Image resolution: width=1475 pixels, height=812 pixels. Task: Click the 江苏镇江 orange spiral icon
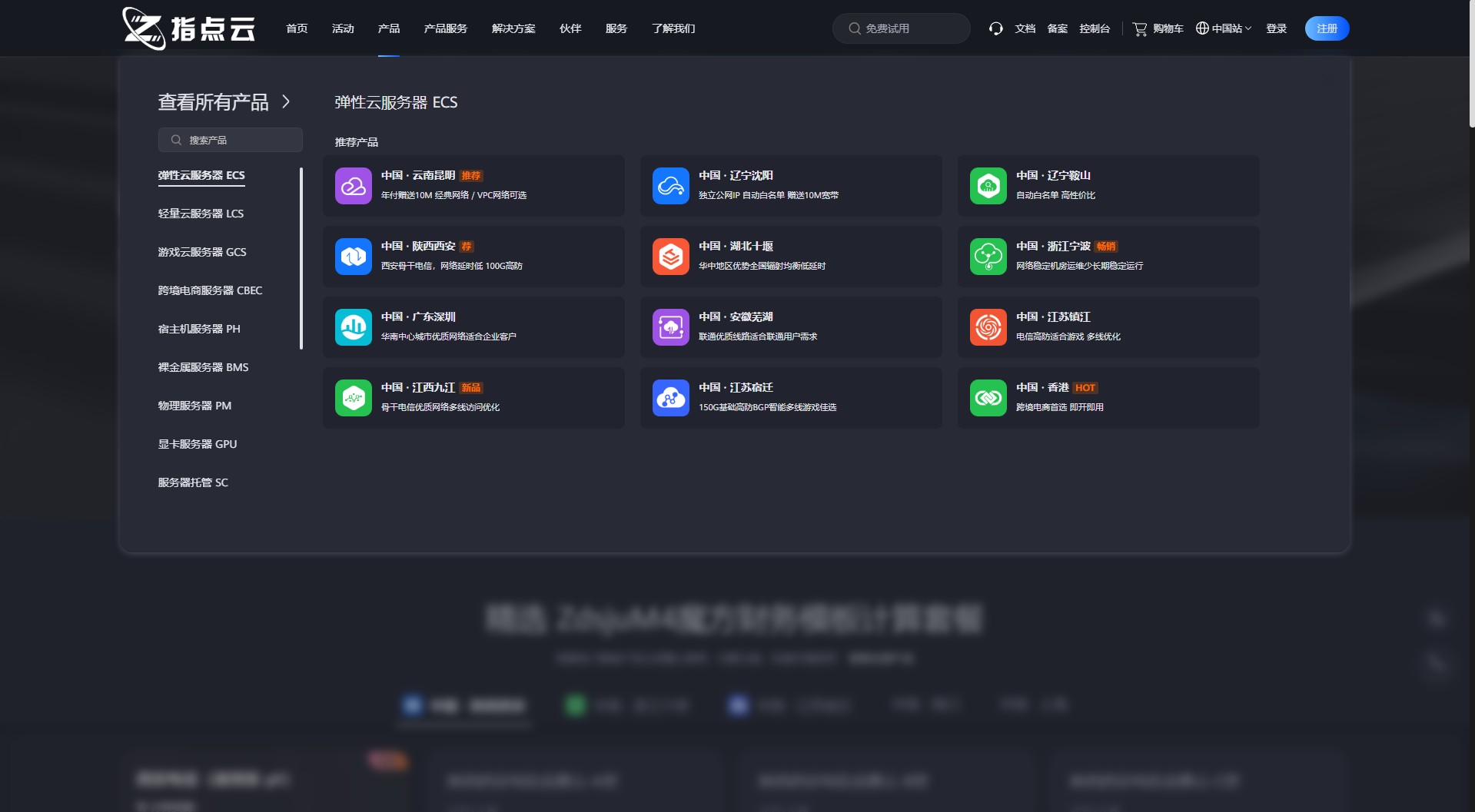click(x=988, y=327)
